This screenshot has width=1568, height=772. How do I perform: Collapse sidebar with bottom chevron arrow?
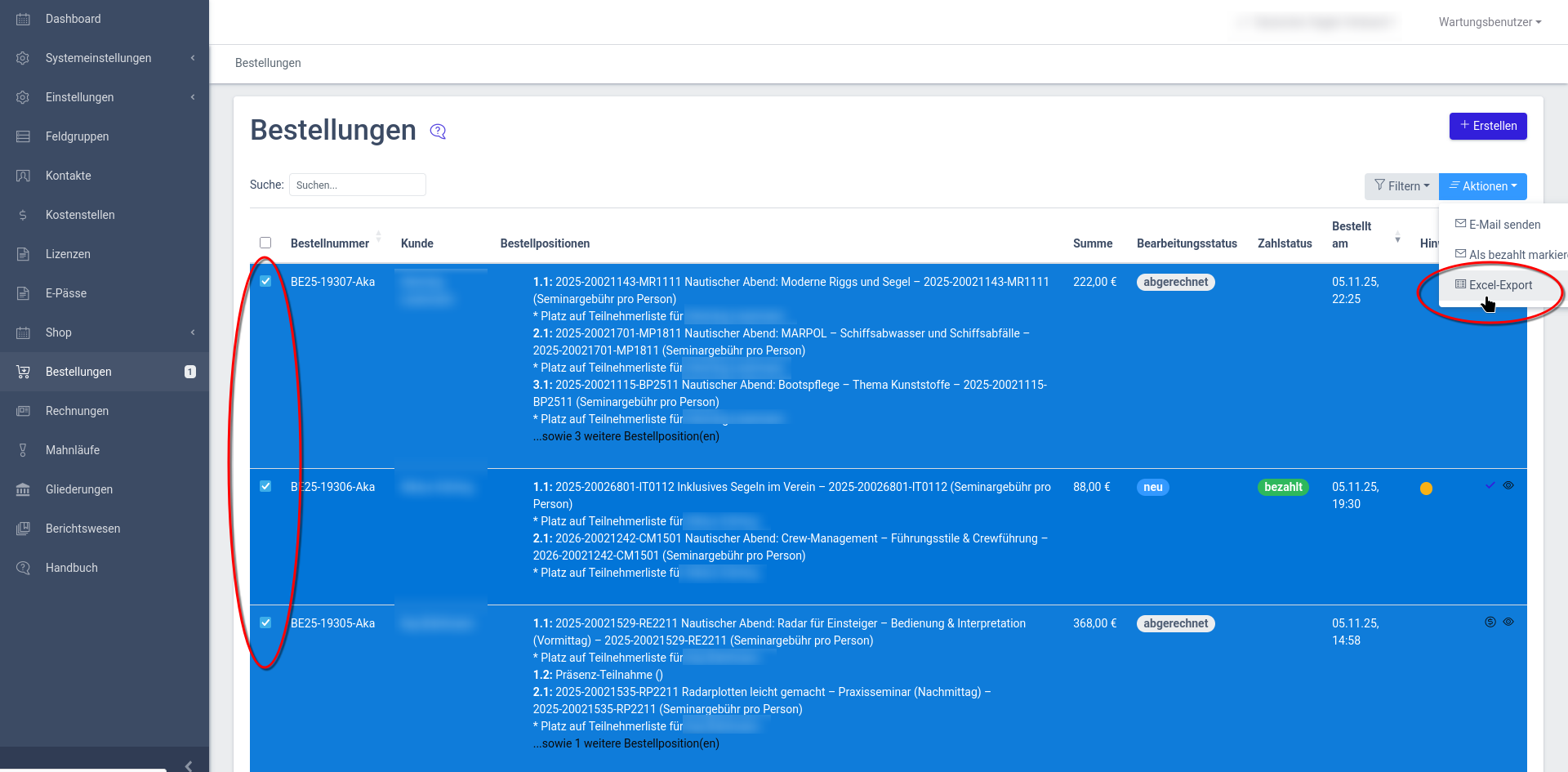pyautogui.click(x=189, y=765)
